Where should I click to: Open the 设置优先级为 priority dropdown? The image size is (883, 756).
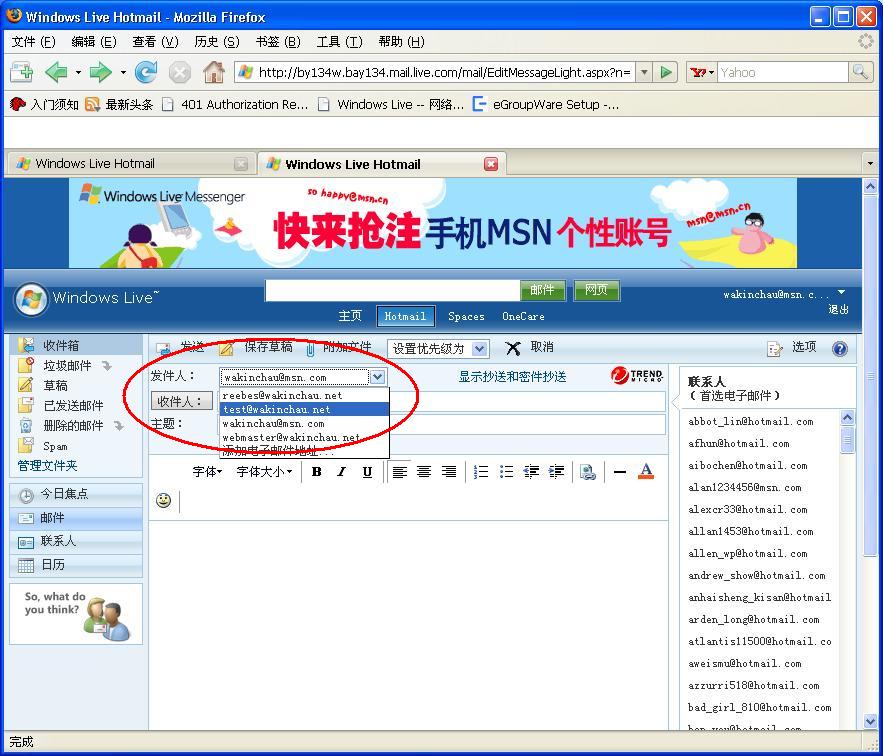coord(438,349)
